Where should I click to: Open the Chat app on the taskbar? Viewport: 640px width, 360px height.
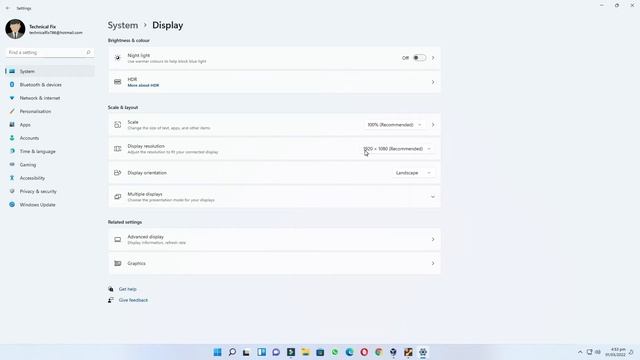click(276, 352)
